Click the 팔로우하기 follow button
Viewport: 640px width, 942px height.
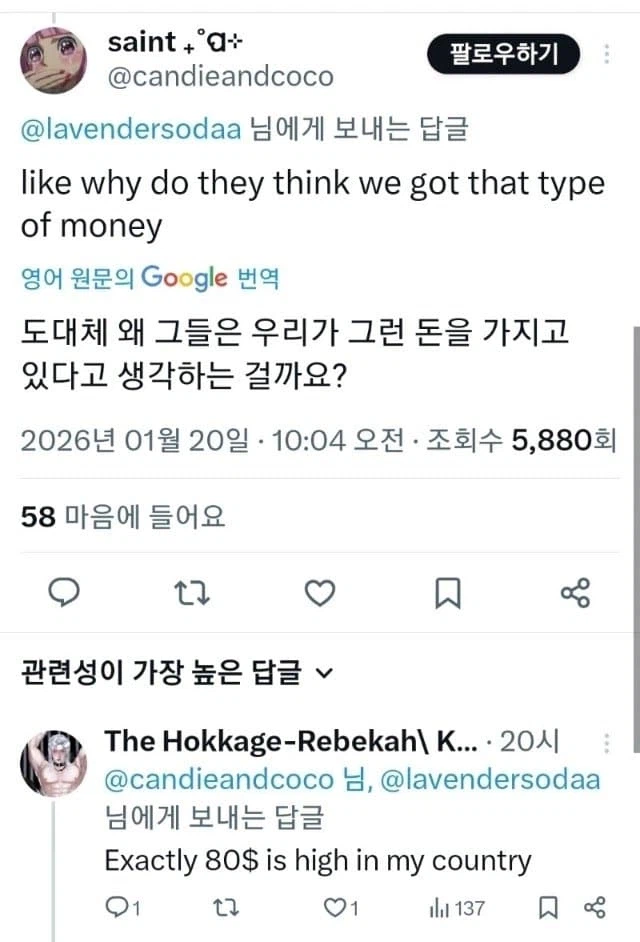[504, 55]
